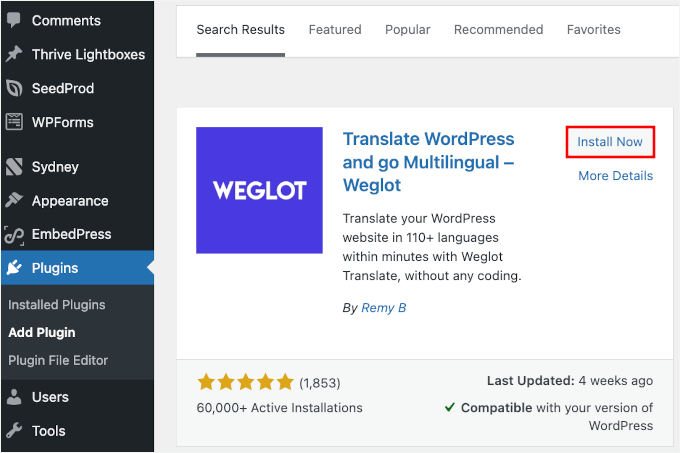
Task: Click the Plugins plug icon
Action: point(14,268)
